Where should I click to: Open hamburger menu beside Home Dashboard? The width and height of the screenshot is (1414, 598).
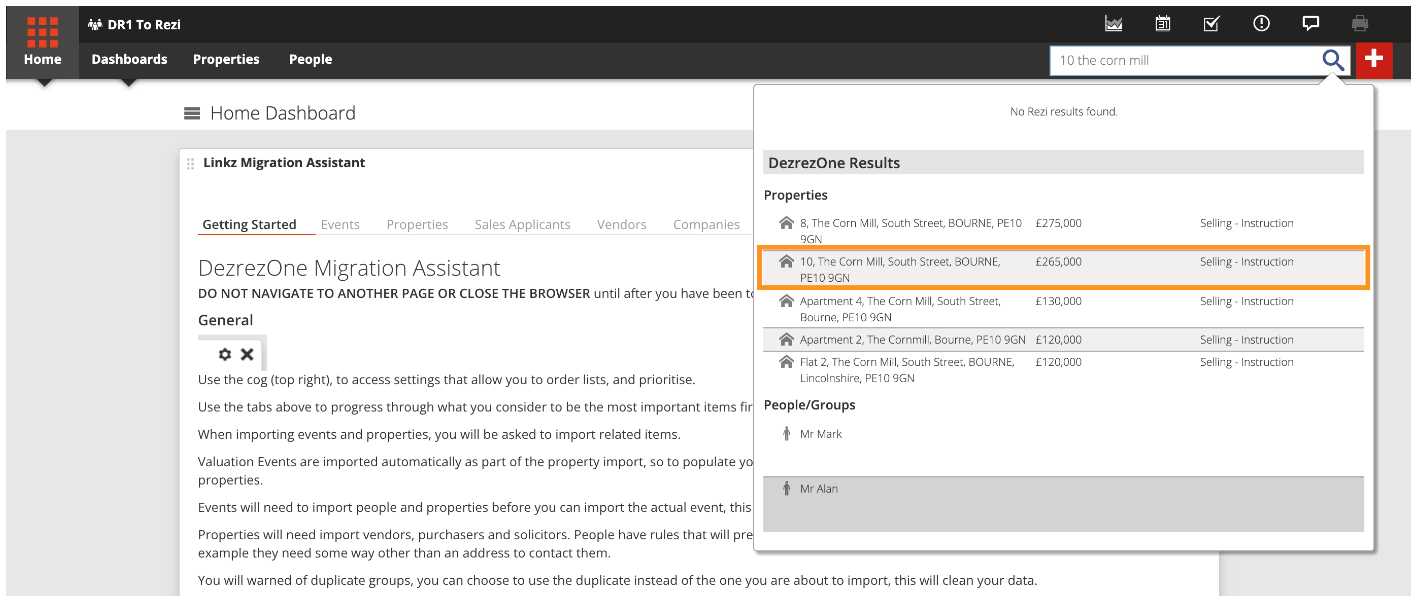pyautogui.click(x=192, y=114)
